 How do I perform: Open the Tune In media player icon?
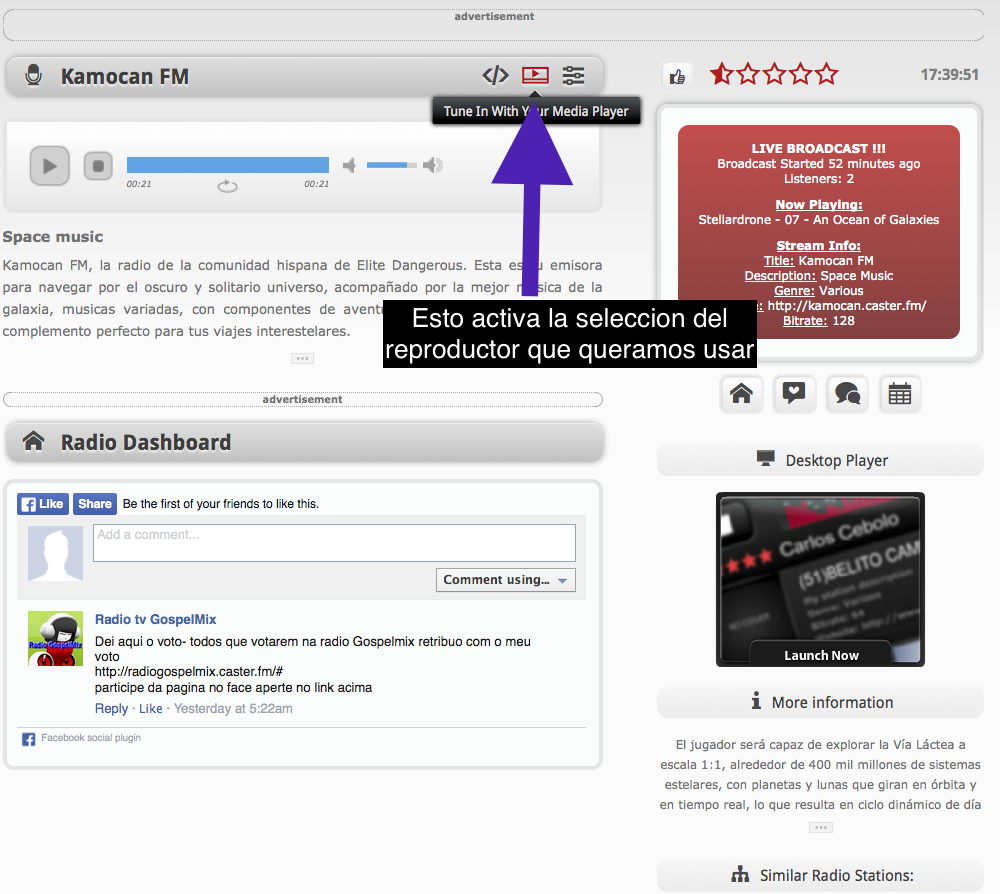coord(535,75)
